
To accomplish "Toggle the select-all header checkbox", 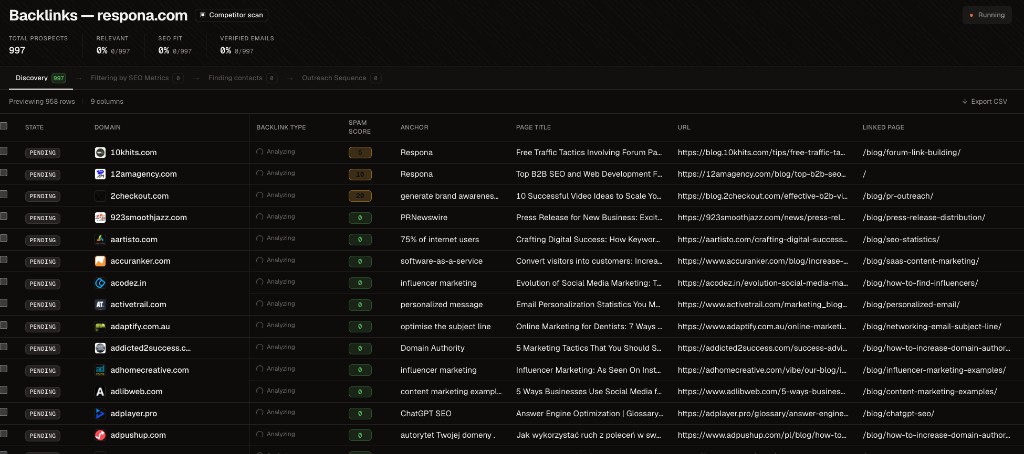I will (4, 126).
